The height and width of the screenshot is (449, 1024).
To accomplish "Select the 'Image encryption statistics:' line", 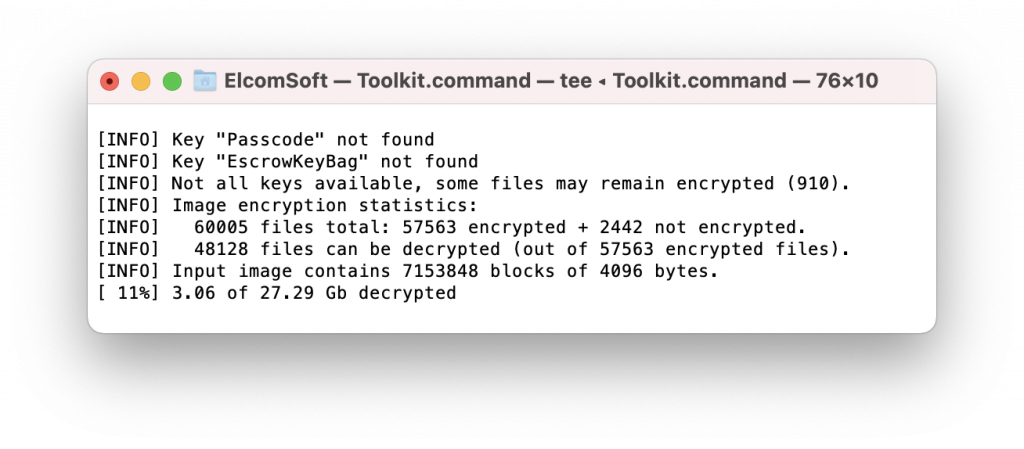I will pos(287,206).
